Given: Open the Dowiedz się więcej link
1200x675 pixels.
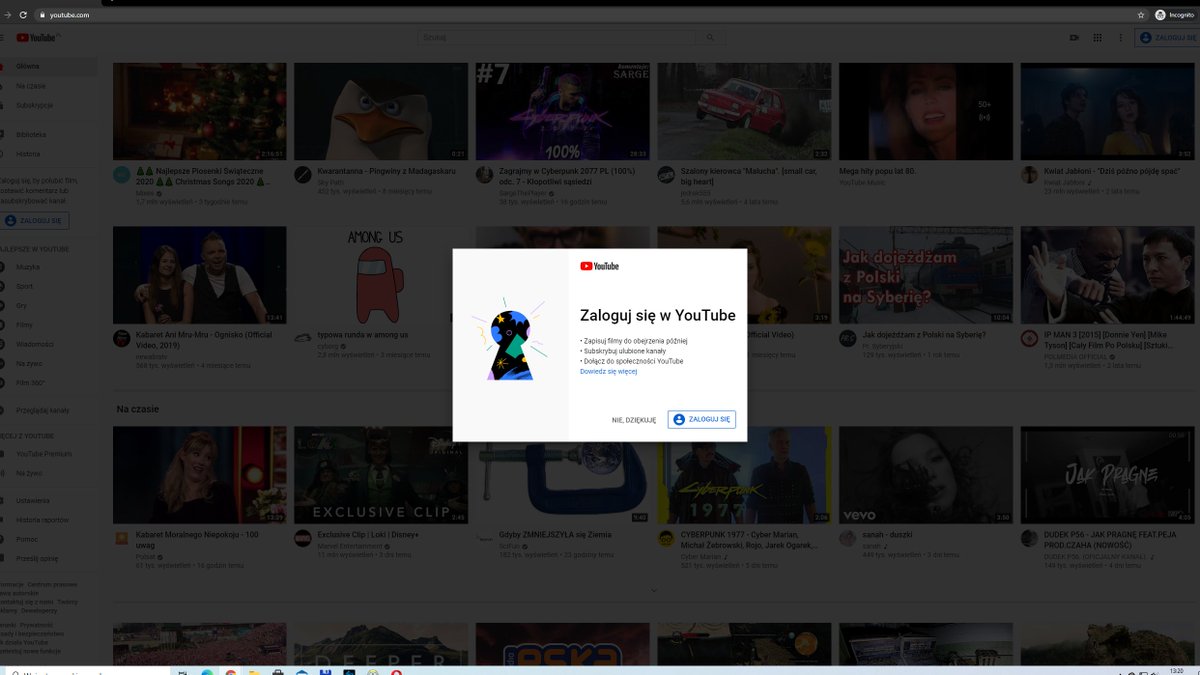Looking at the screenshot, I should (608, 371).
